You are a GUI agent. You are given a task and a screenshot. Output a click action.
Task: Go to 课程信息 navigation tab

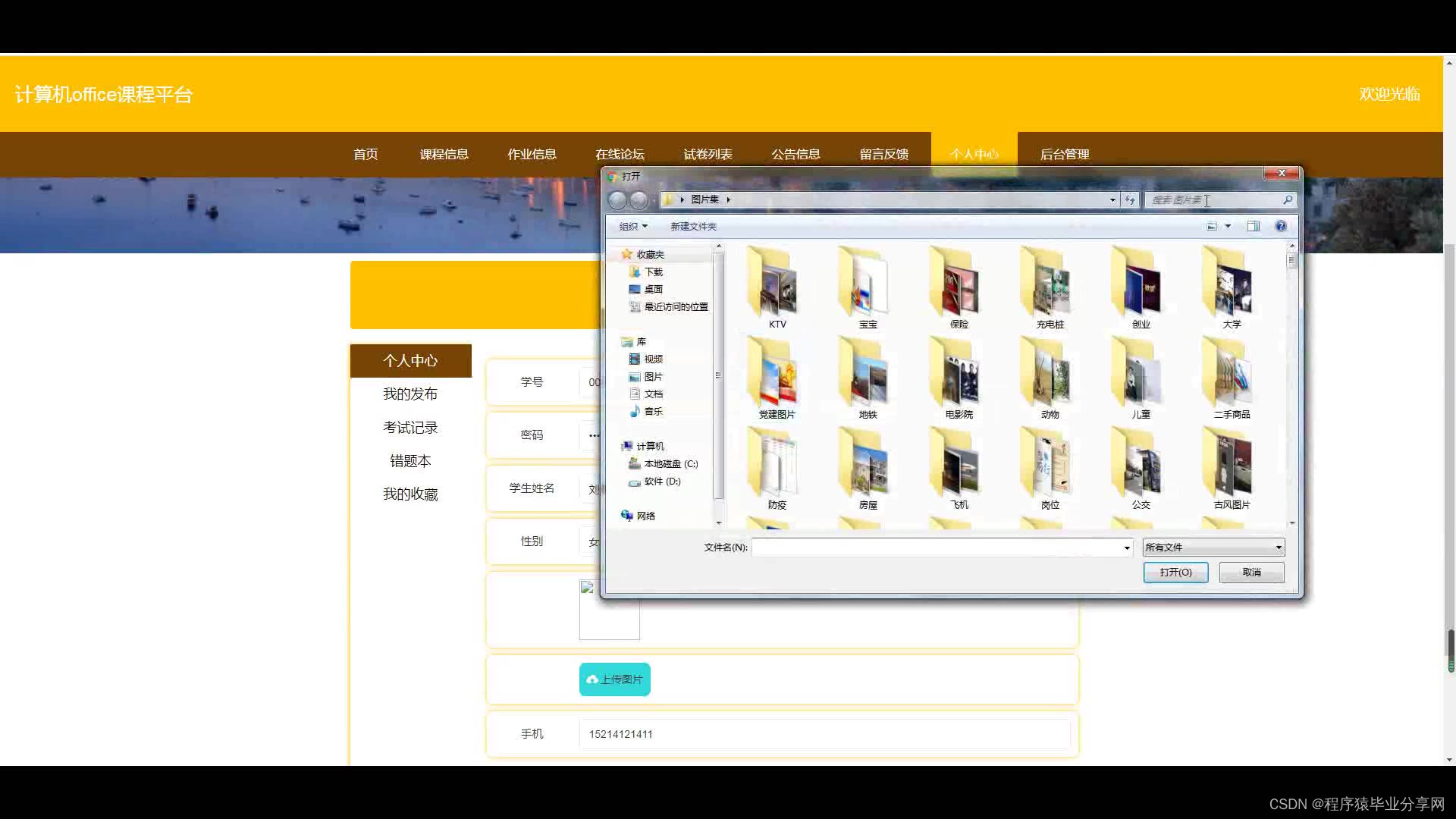tap(444, 154)
